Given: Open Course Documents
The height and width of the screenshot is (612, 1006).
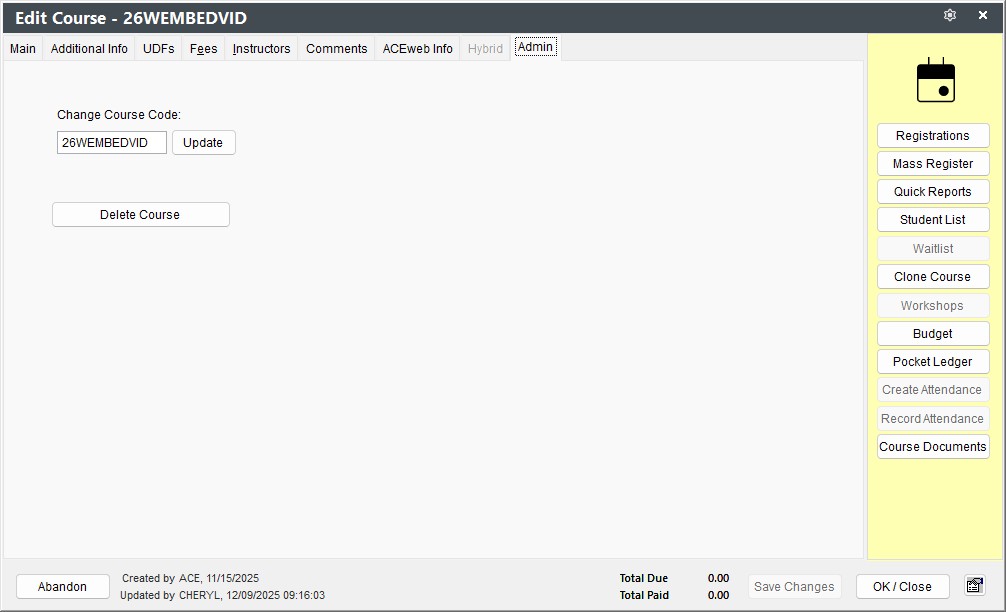Looking at the screenshot, I should [933, 446].
